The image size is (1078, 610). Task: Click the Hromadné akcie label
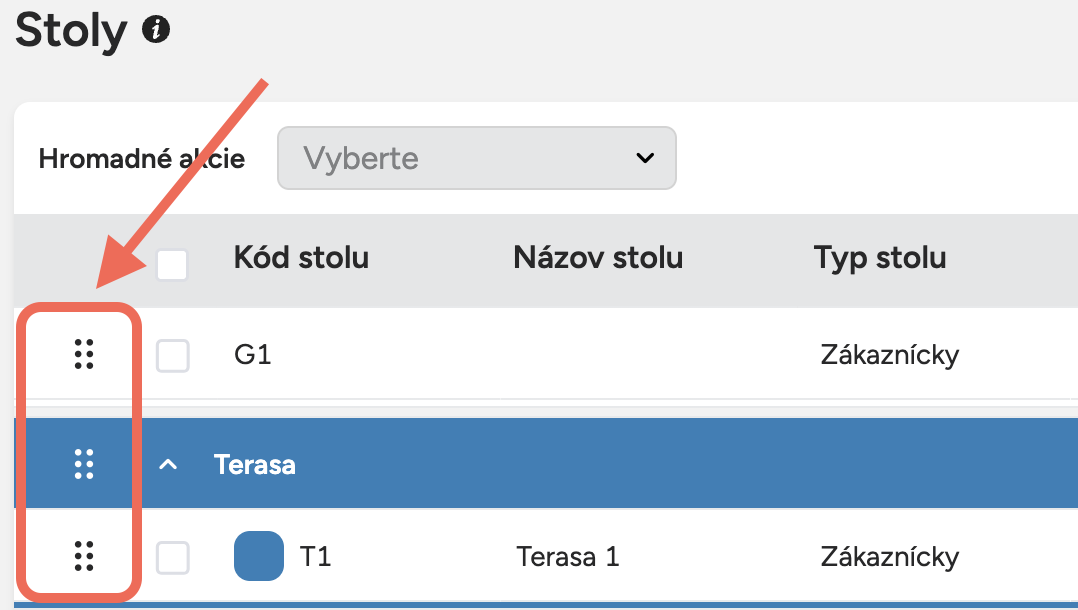pyautogui.click(x=141, y=158)
